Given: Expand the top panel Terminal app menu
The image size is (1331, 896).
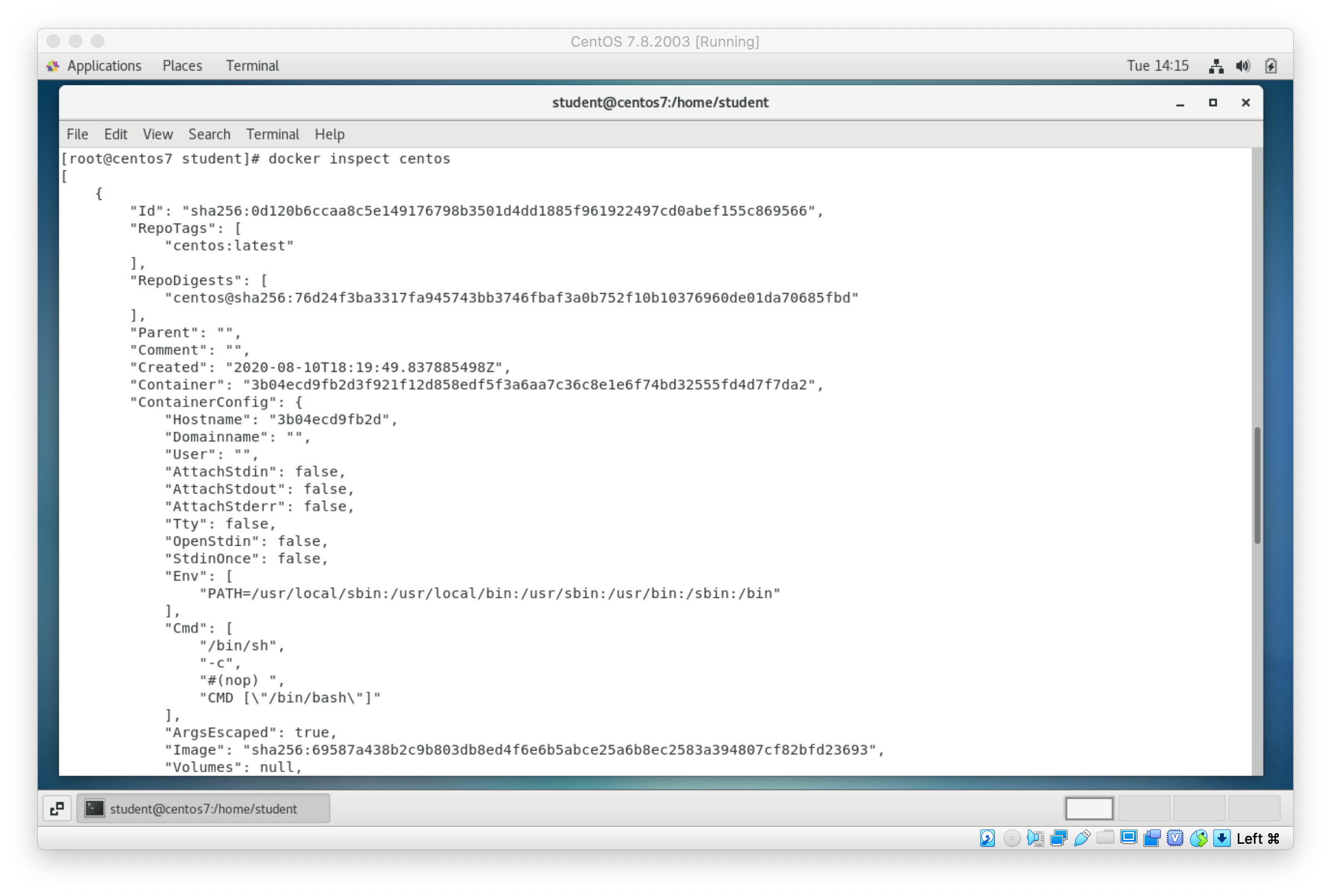Looking at the screenshot, I should [x=252, y=66].
